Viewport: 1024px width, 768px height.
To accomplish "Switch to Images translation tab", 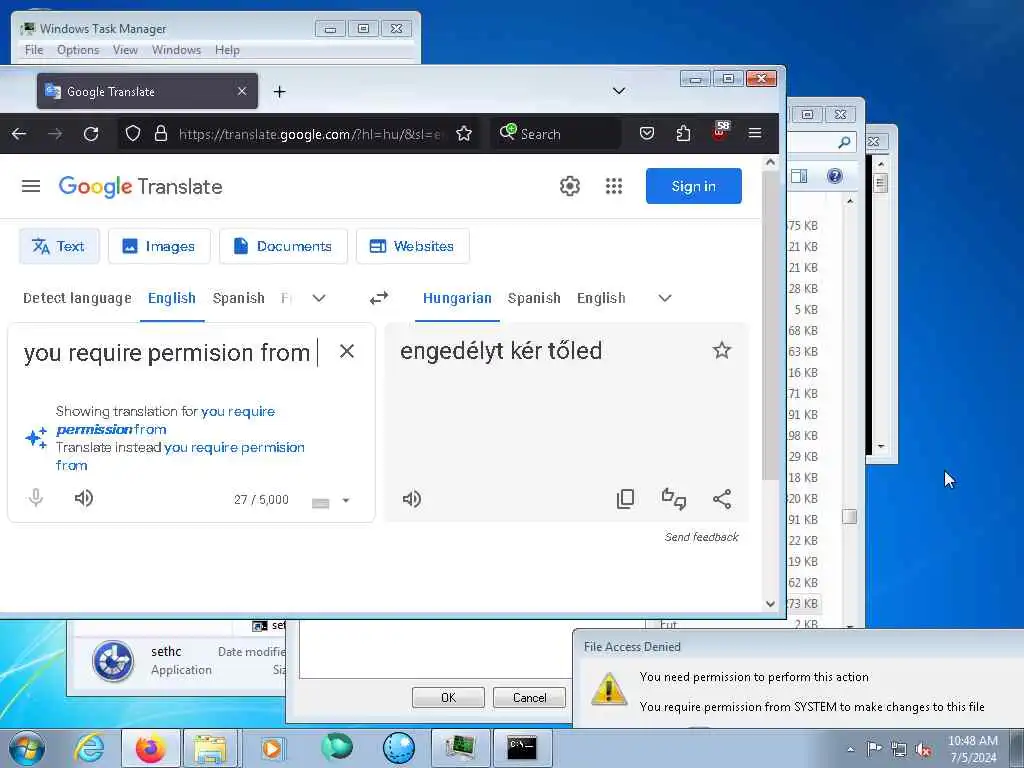I will click(x=159, y=246).
